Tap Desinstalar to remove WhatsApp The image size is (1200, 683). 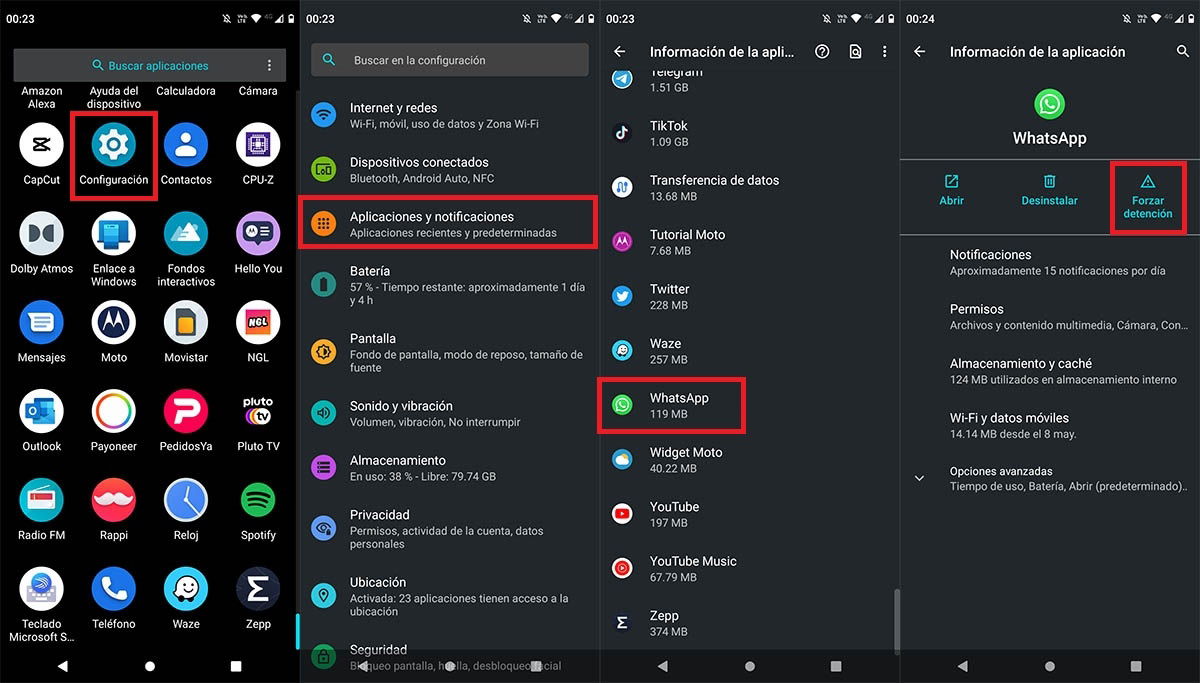click(1049, 190)
